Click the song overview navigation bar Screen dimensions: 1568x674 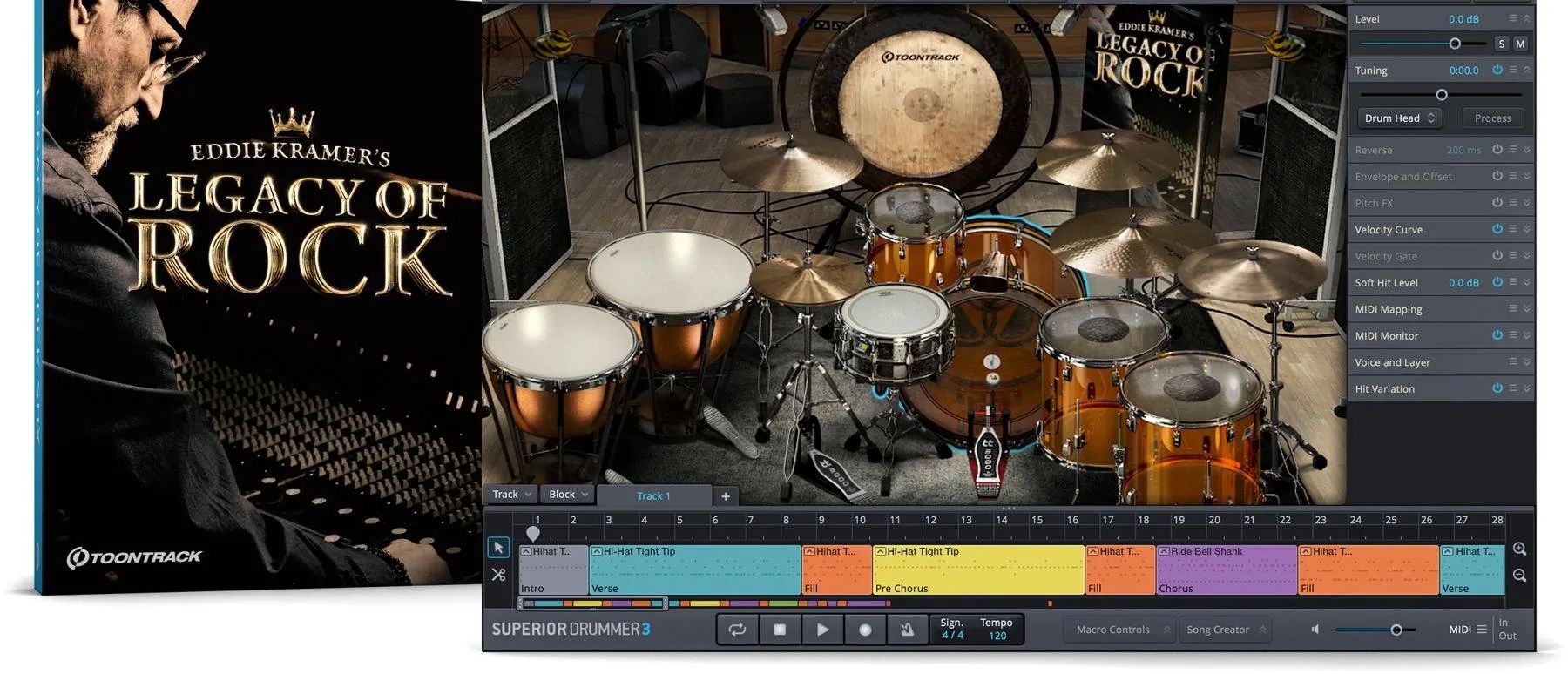pos(593,603)
